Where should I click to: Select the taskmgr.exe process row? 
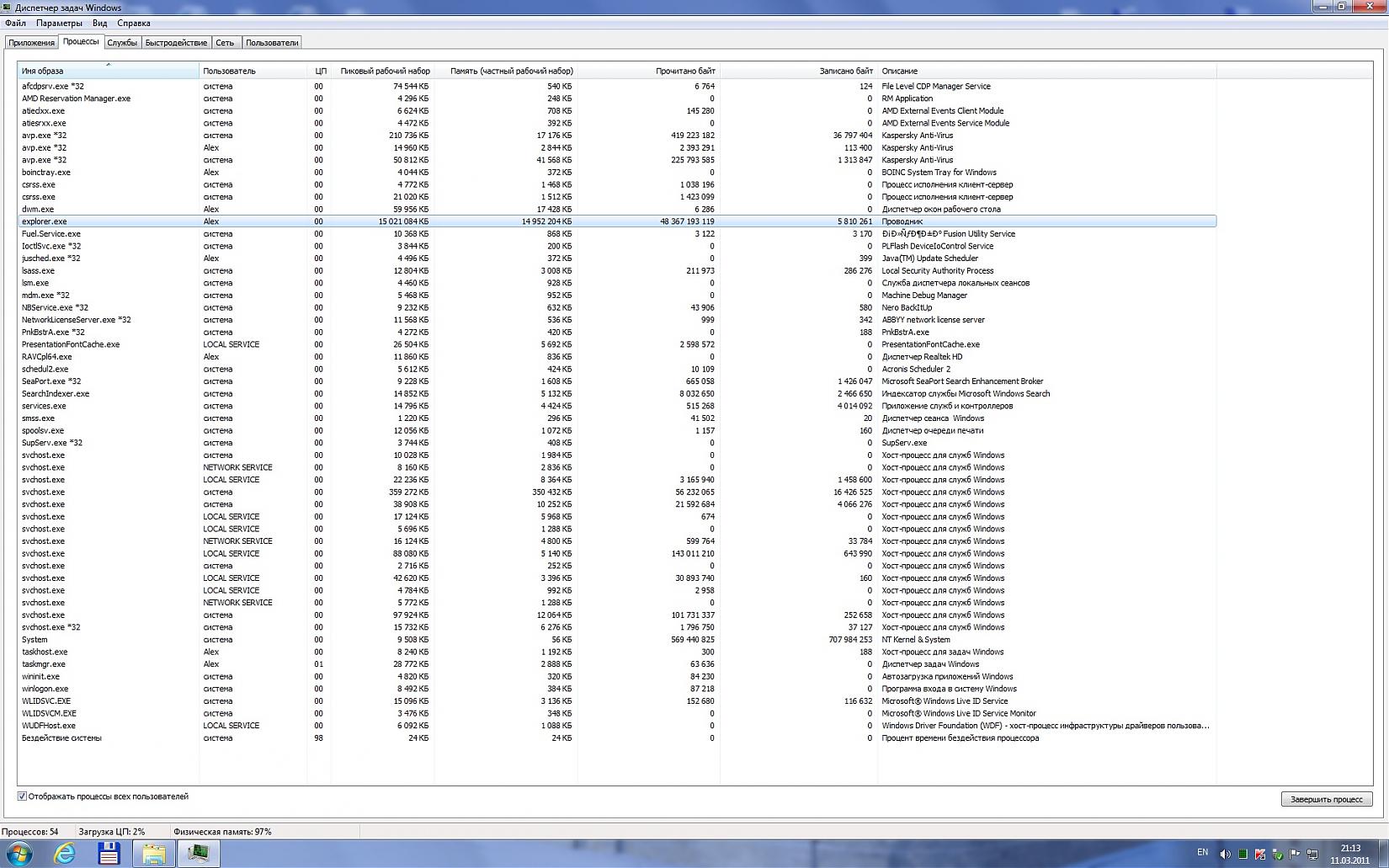pyautogui.click(x=617, y=664)
